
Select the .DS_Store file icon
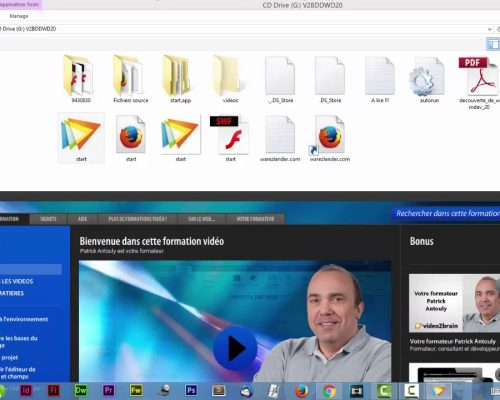click(x=330, y=76)
